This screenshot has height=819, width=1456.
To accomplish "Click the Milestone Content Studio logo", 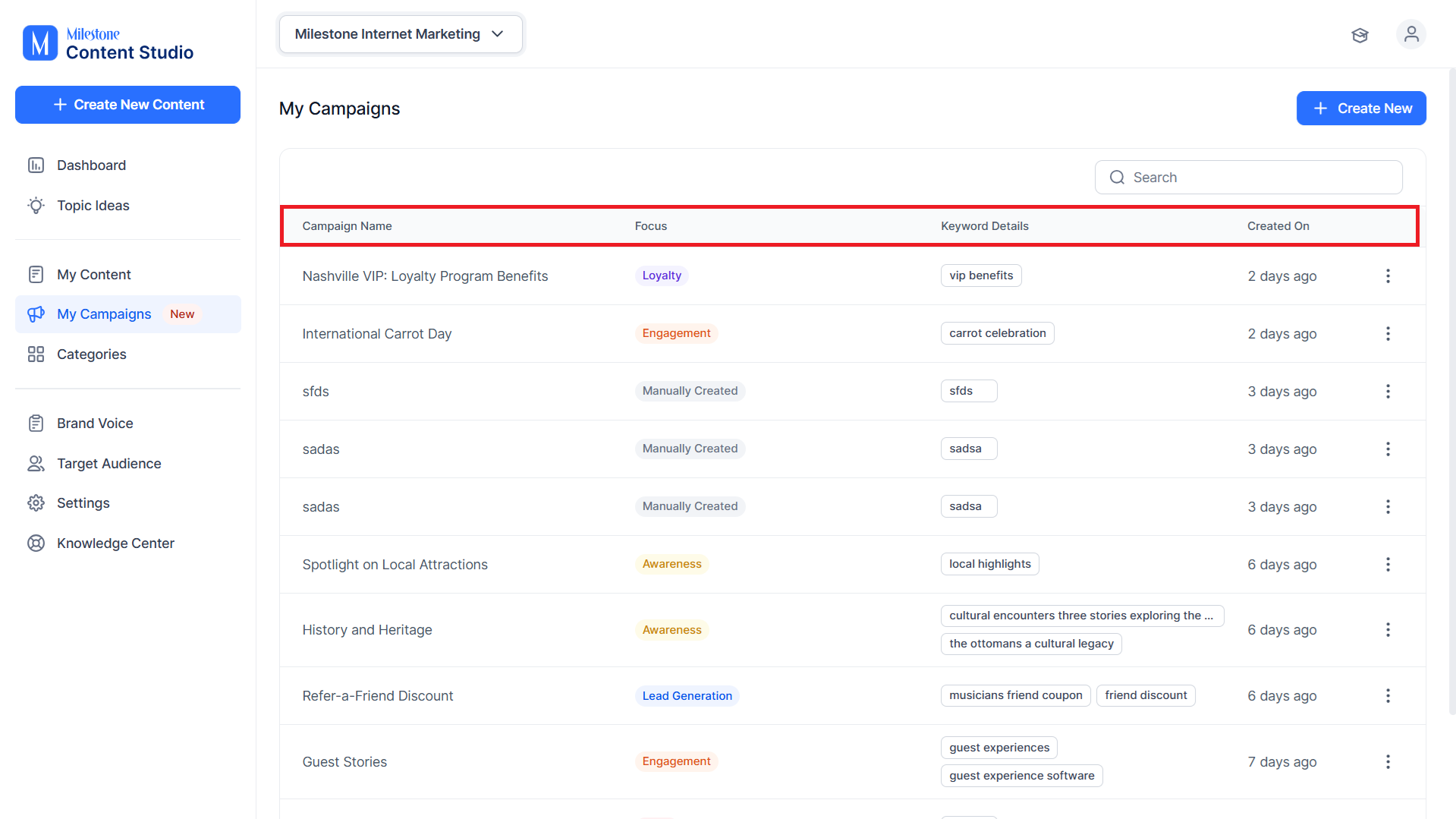I will 108,43.
